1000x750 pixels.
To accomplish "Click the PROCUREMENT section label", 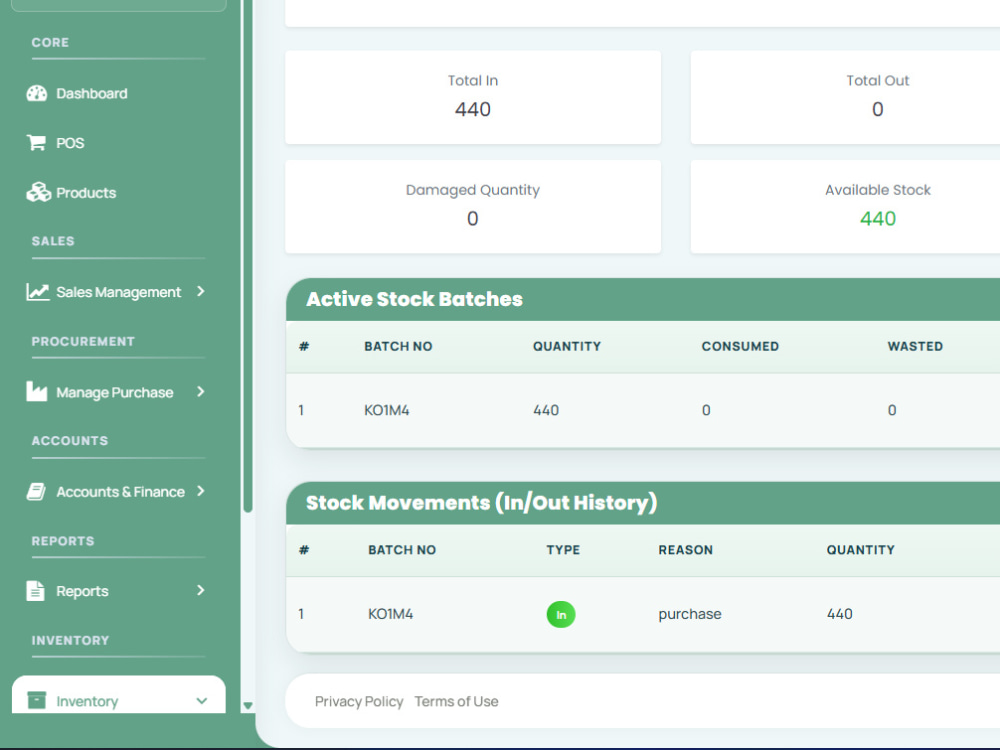I will click(83, 341).
